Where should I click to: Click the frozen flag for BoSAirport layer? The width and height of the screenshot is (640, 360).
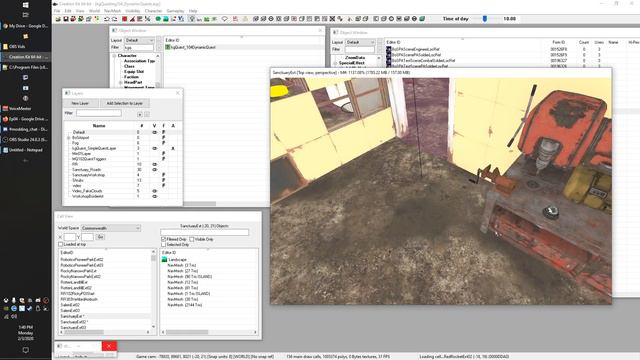163,138
